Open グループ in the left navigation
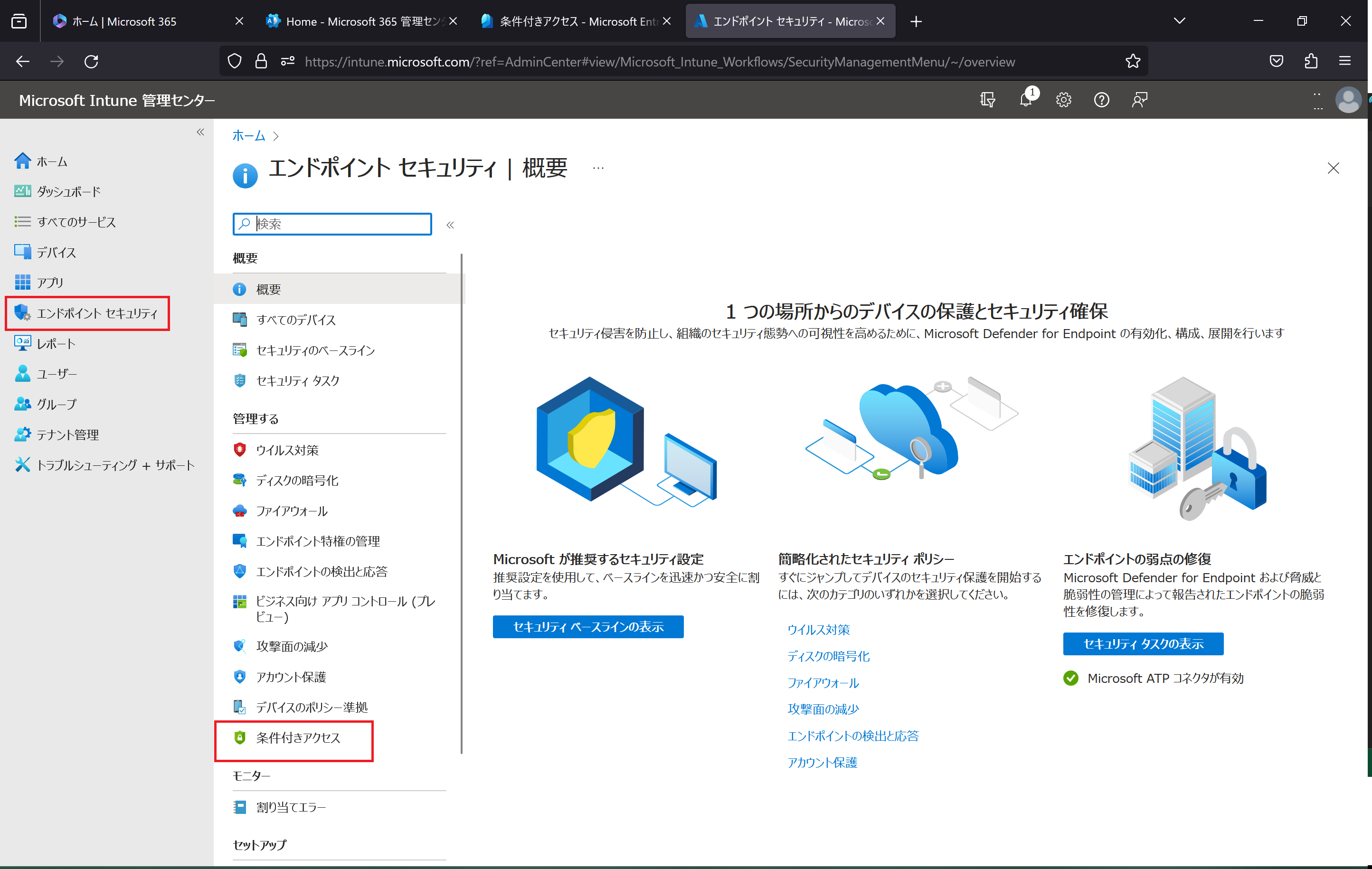1372x869 pixels. pos(46,404)
